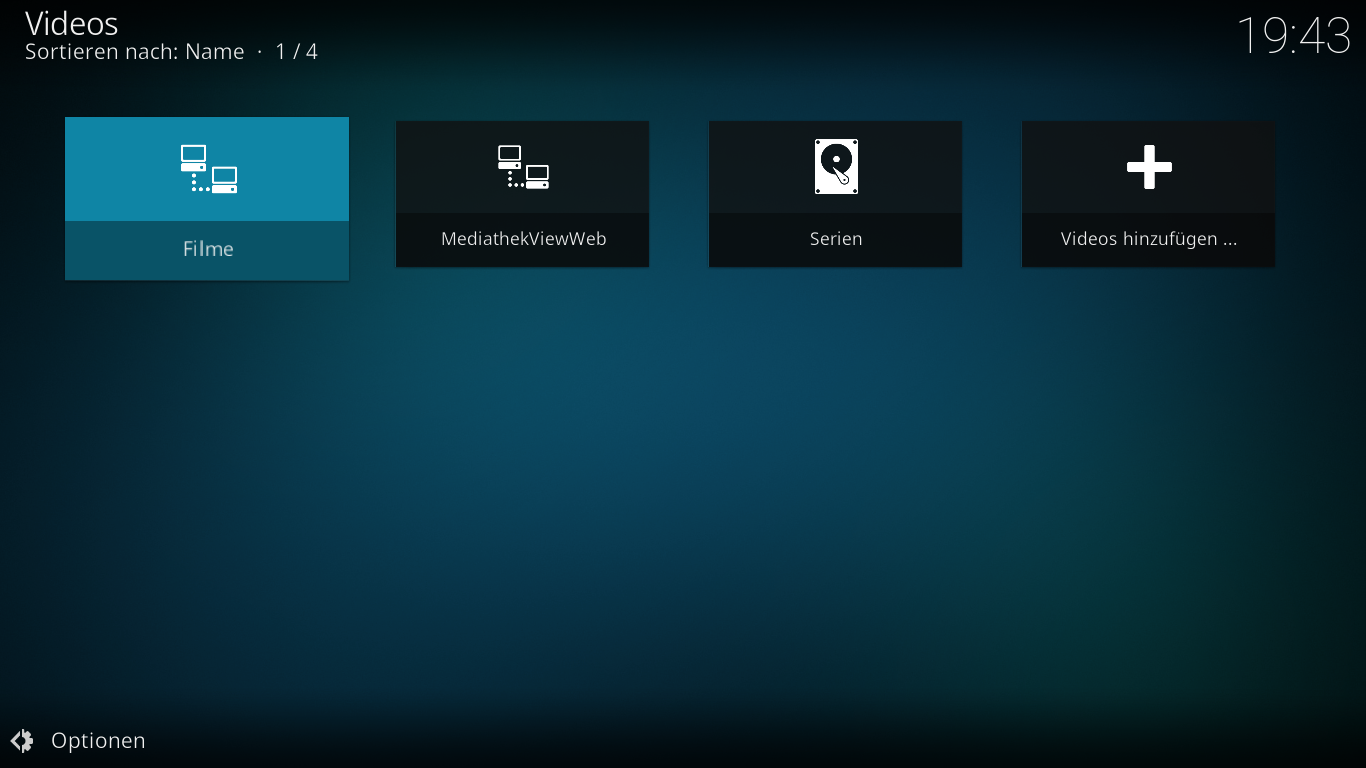Select the Filme label
Screen dimensions: 1366x768
click(x=208, y=249)
